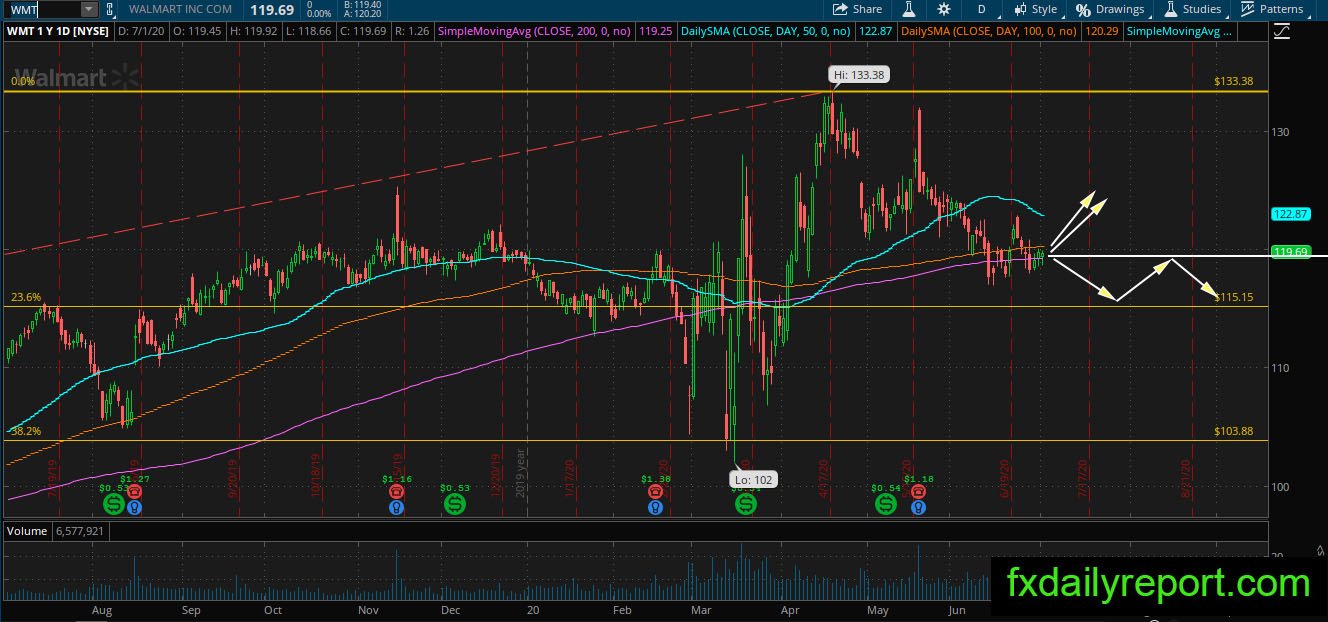The height and width of the screenshot is (622, 1328).
Task: Open the symbol history dropdown arrow
Action: [88, 9]
